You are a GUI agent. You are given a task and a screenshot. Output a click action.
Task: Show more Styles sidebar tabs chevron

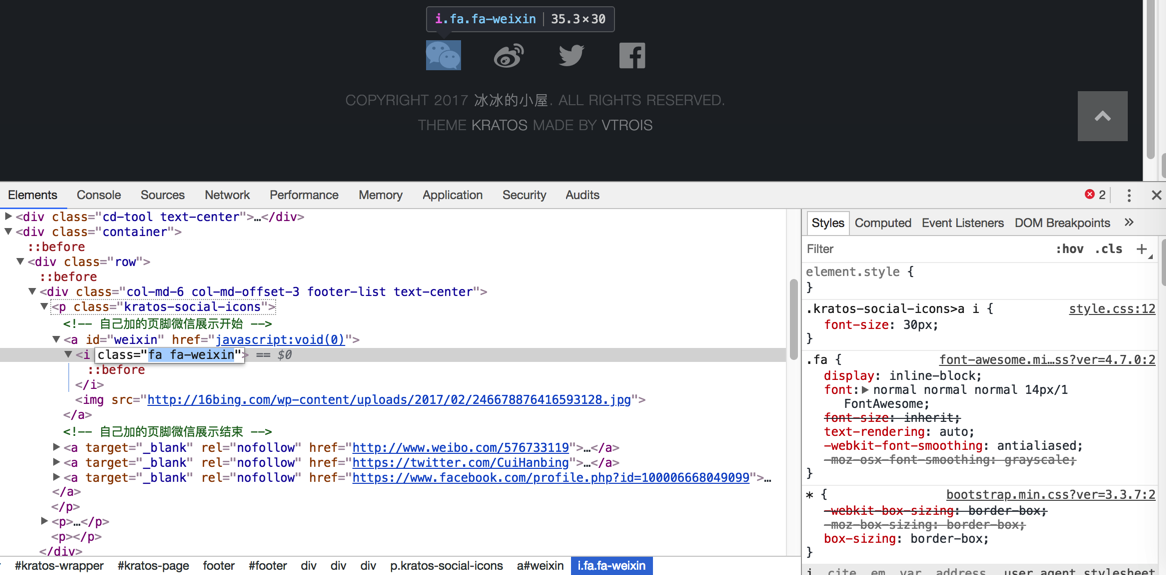point(1128,222)
